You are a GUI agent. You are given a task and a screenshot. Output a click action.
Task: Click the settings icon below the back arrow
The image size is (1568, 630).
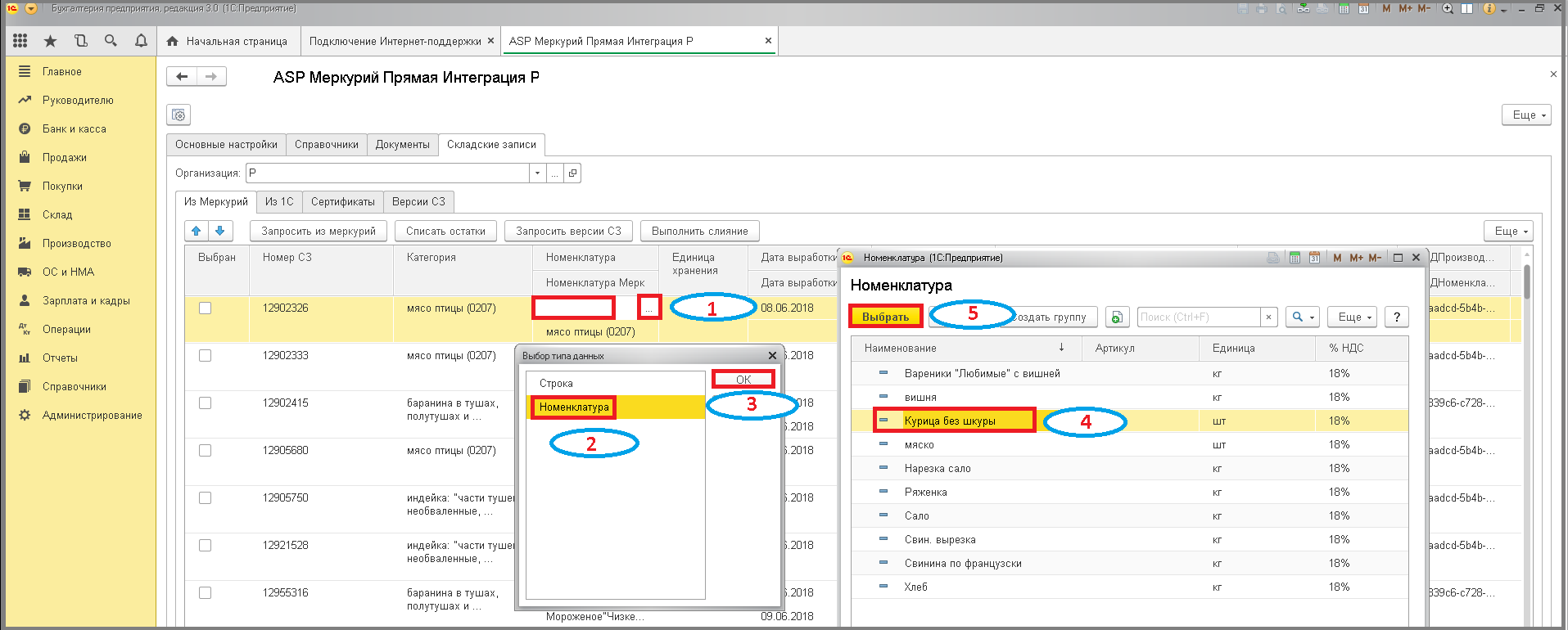click(178, 115)
